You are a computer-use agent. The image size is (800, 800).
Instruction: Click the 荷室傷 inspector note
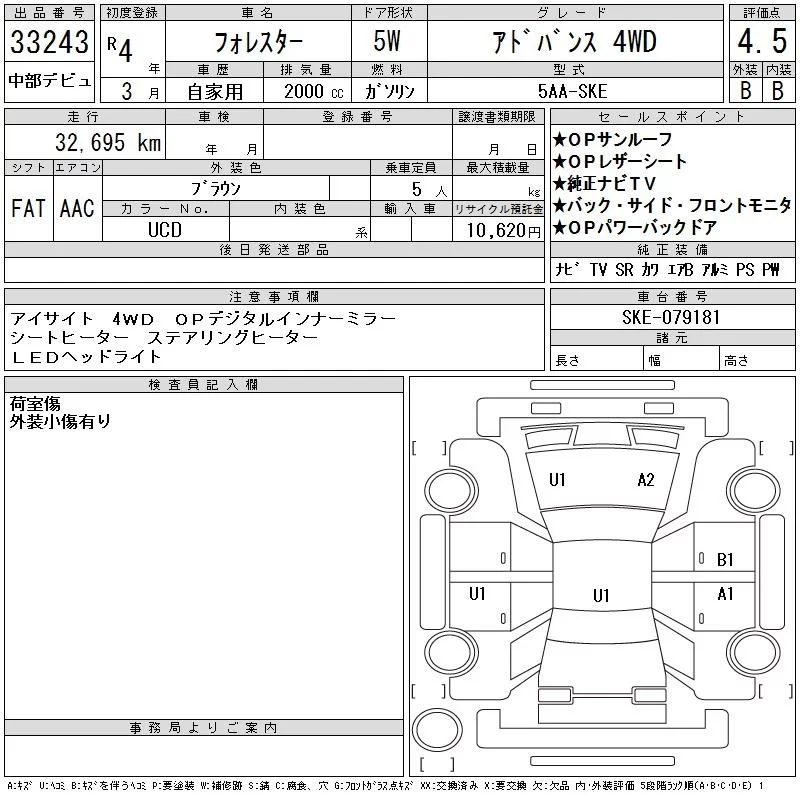pyautogui.click(x=35, y=403)
